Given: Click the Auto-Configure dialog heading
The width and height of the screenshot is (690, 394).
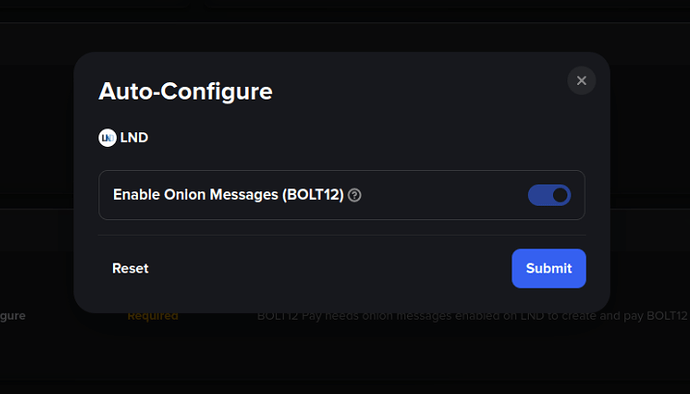Looking at the screenshot, I should (x=185, y=92).
